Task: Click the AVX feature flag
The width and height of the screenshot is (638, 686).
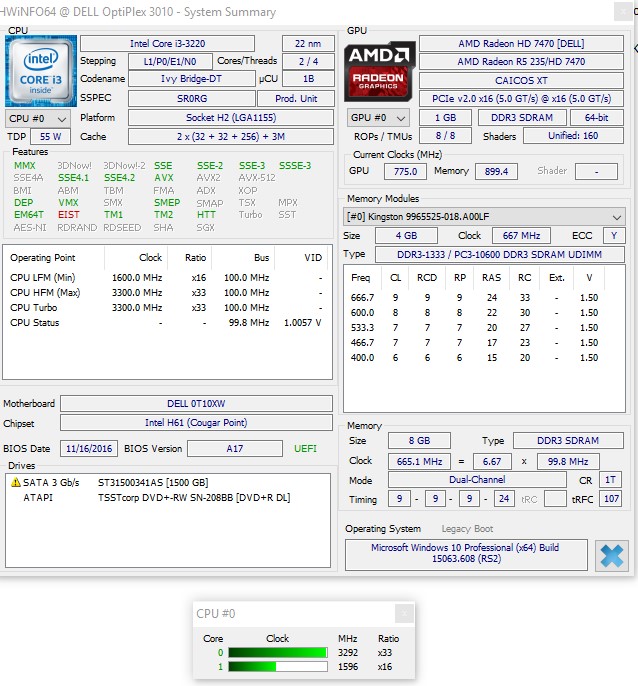Action: point(164,178)
